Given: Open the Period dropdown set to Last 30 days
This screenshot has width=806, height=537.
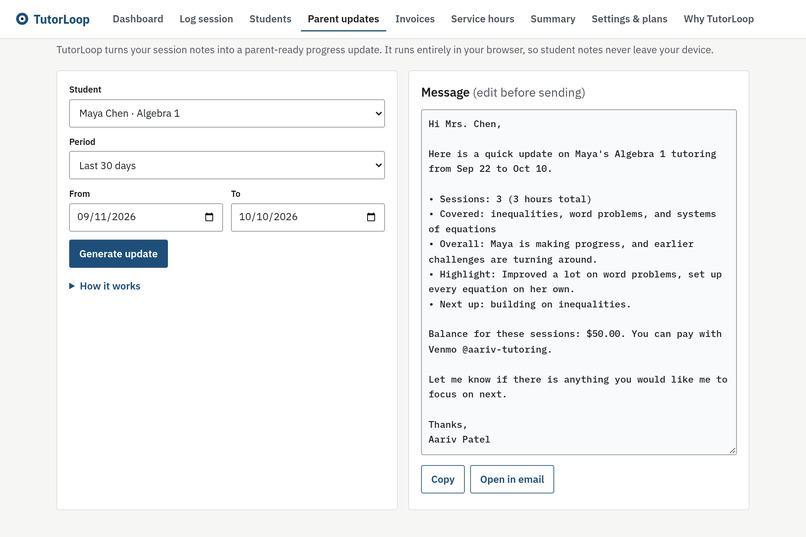Looking at the screenshot, I should click(x=227, y=165).
